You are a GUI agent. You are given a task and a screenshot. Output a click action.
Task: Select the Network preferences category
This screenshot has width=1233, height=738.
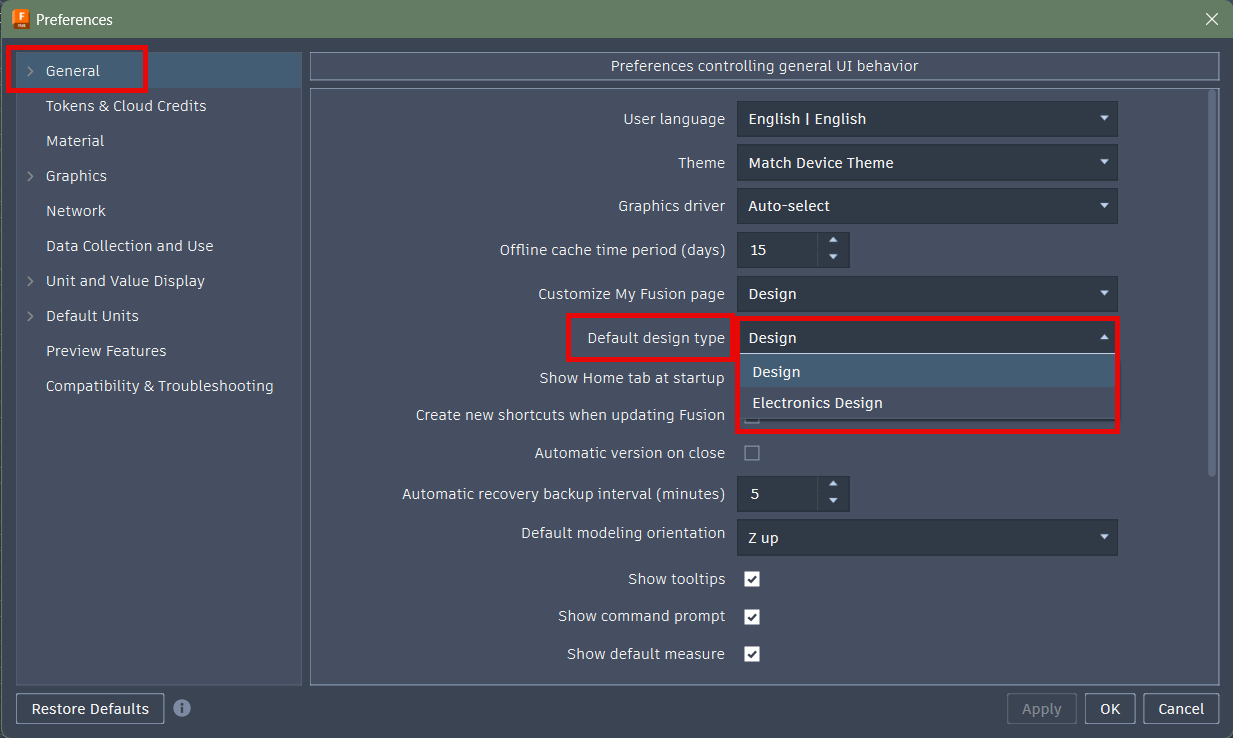[75, 210]
